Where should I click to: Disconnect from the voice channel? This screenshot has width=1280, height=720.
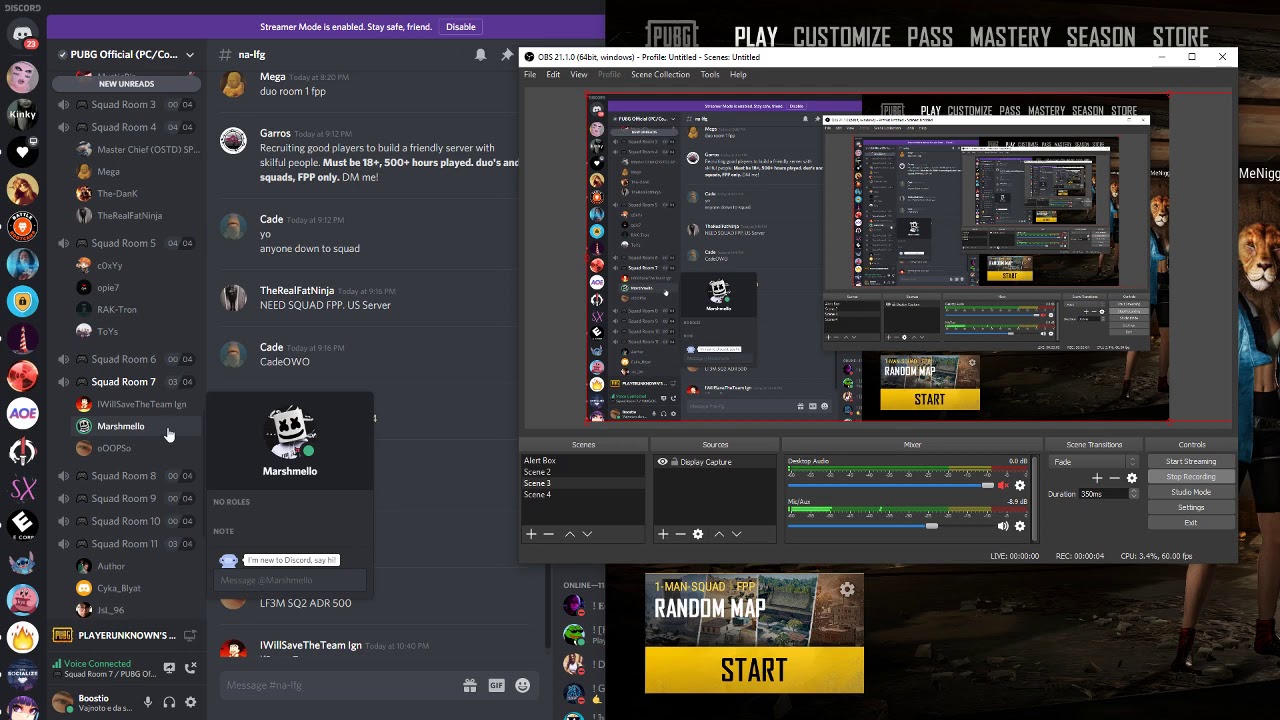(191, 668)
